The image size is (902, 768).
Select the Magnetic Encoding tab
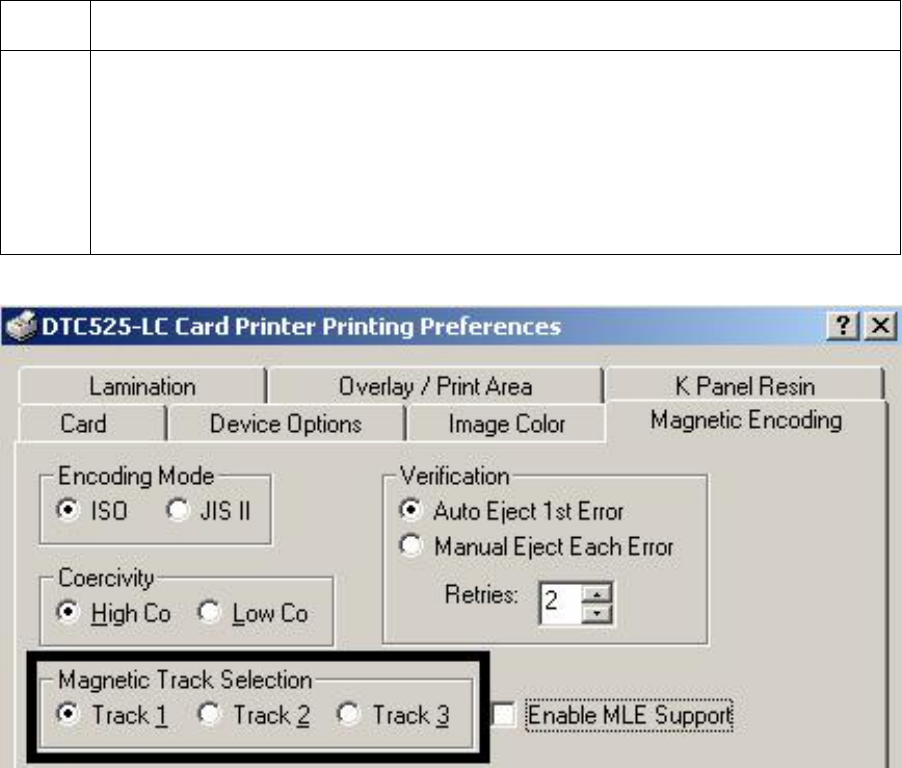746,420
